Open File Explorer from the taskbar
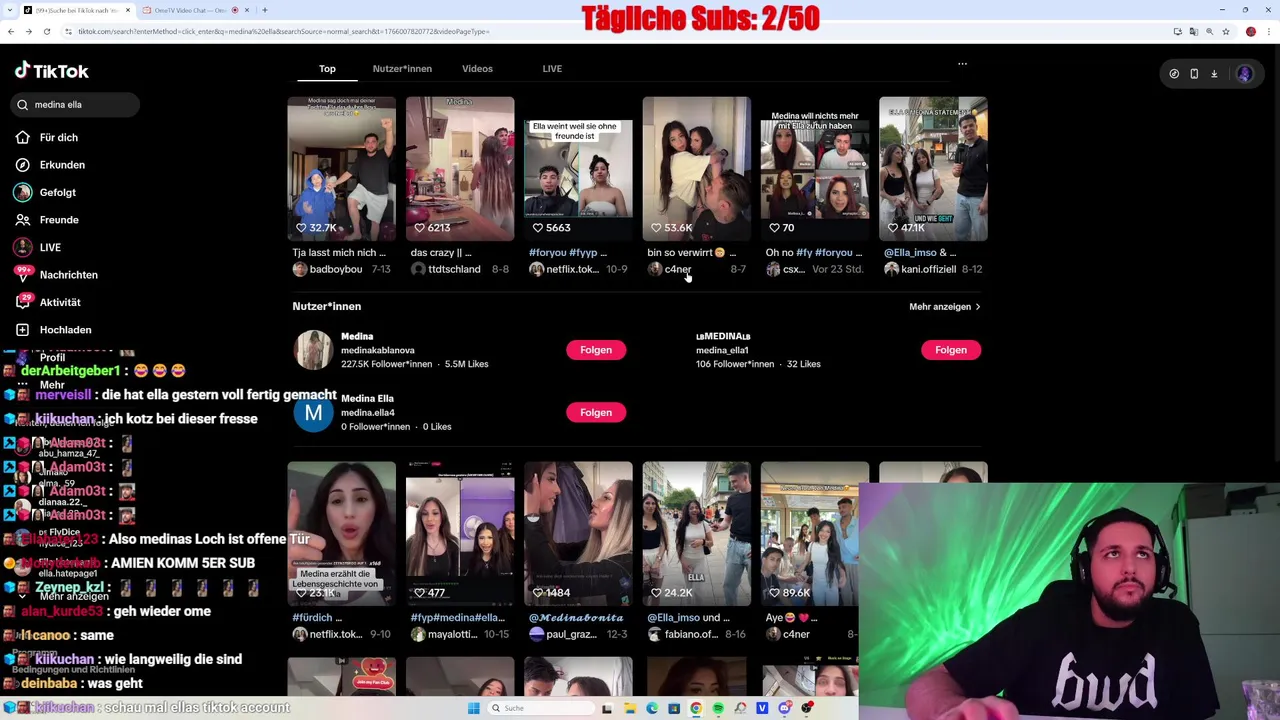This screenshot has height=720, width=1280. click(630, 708)
